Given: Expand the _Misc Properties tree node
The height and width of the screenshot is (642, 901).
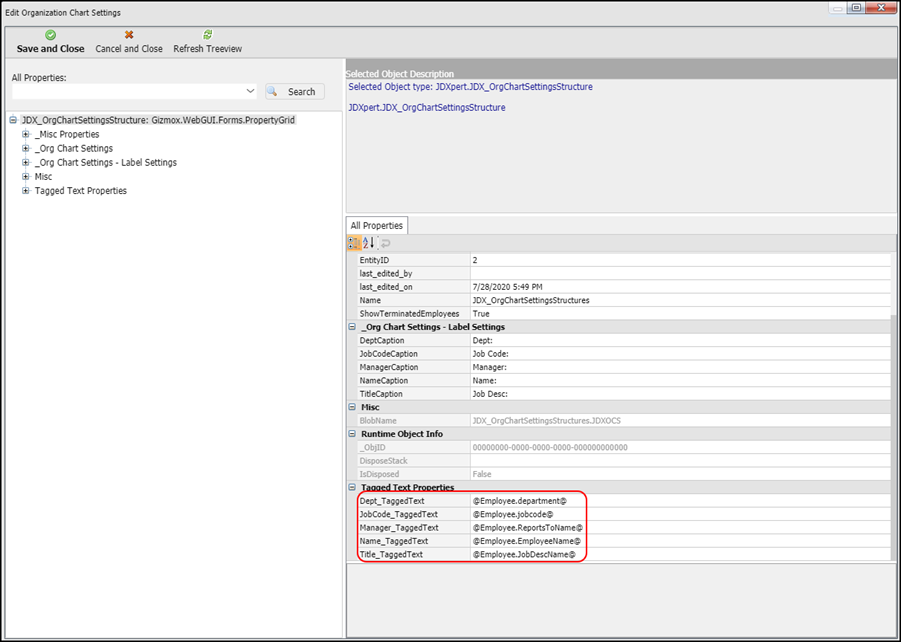Looking at the screenshot, I should coord(26,134).
